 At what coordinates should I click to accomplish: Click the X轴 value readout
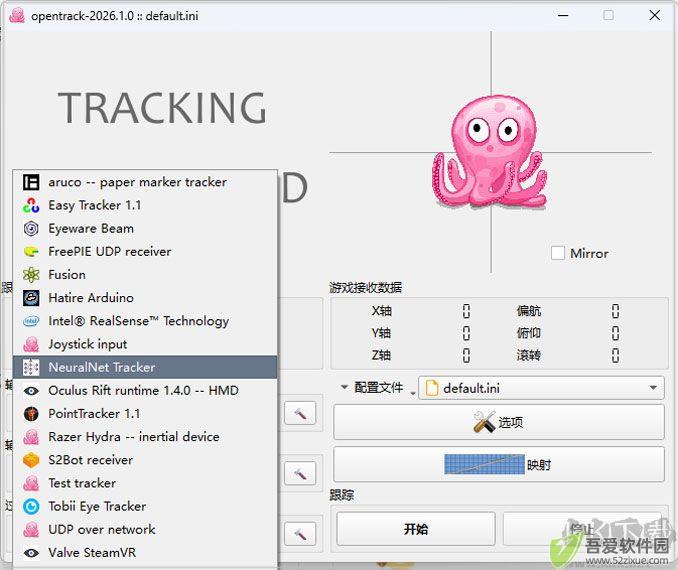point(466,311)
